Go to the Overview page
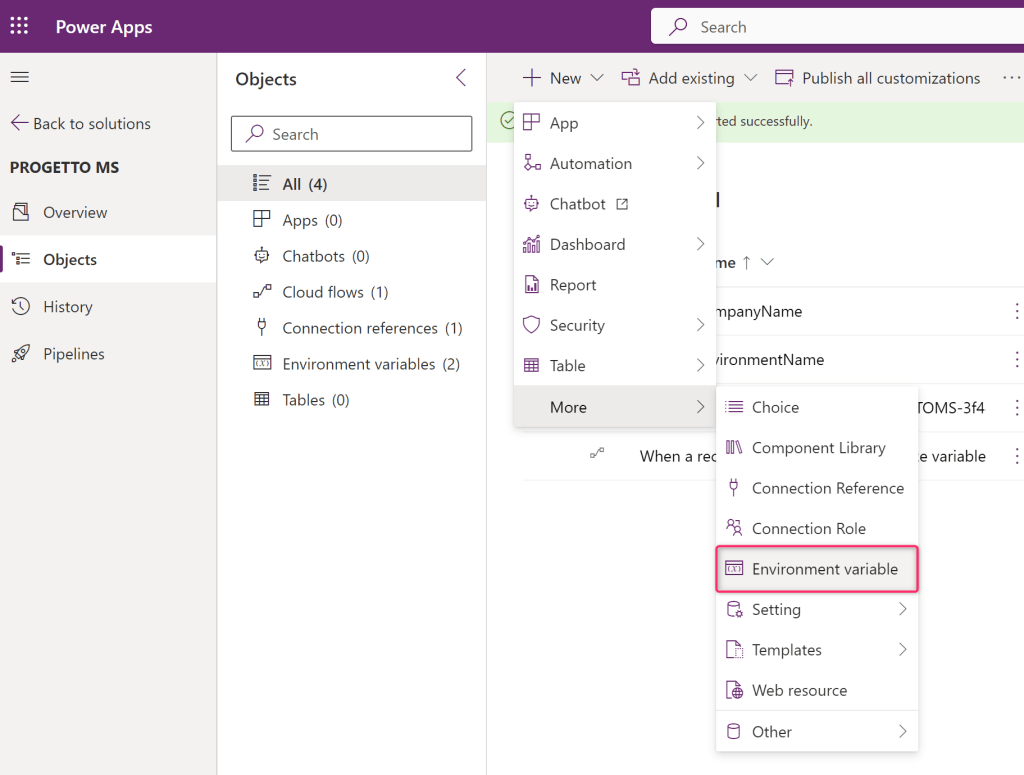 pos(74,212)
